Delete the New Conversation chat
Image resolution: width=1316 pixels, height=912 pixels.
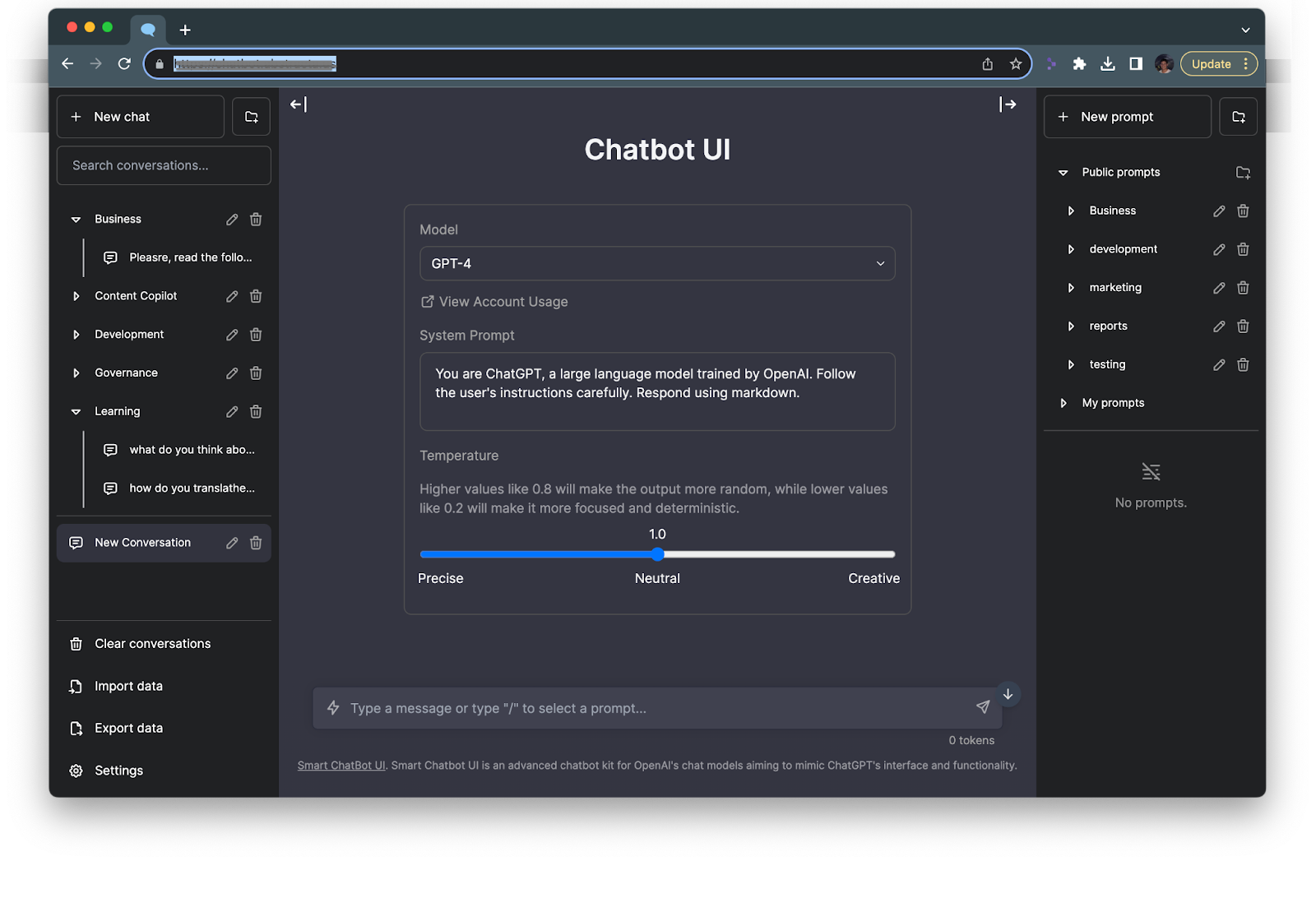point(256,543)
